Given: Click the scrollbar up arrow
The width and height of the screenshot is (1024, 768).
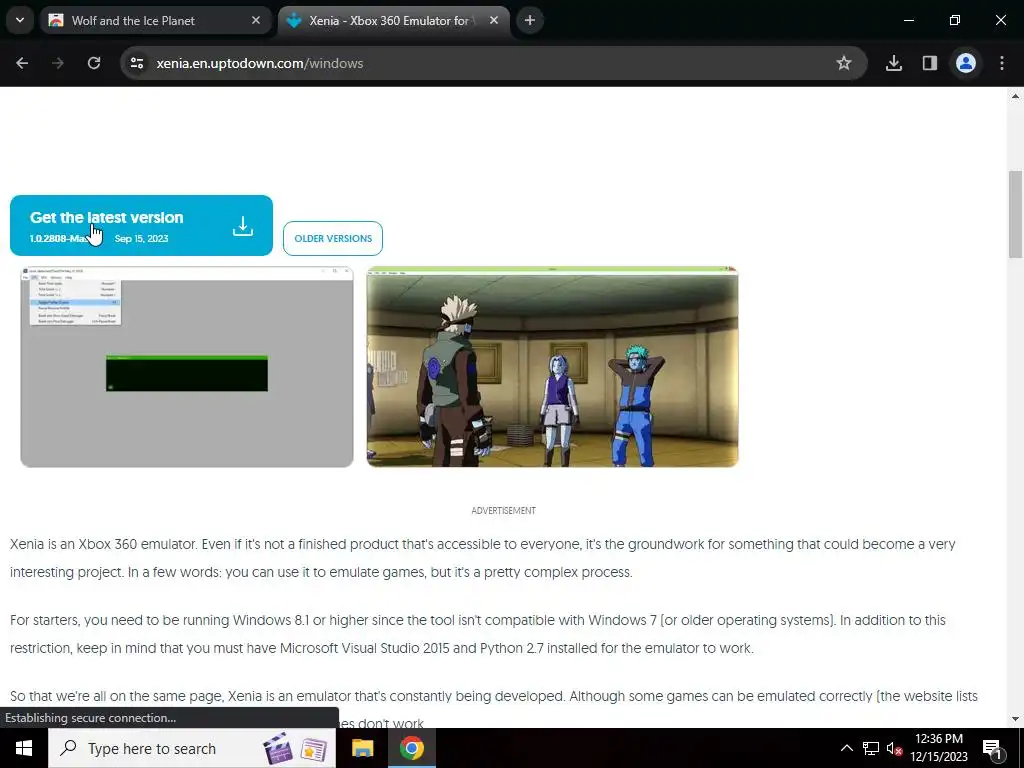Looking at the screenshot, I should 1015,96.
